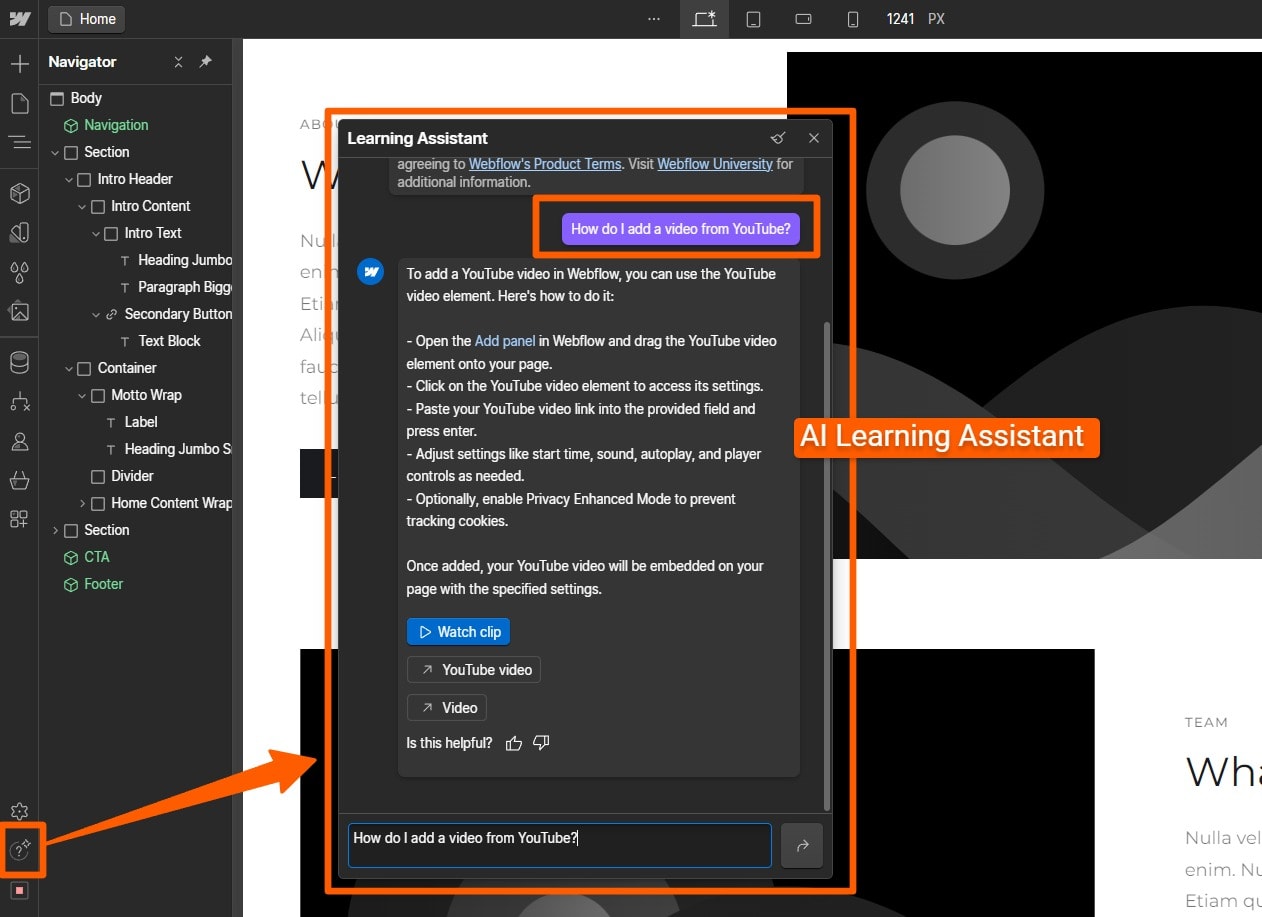Open the Add elements panel (plus icon)
1262x917 pixels.
[x=19, y=65]
